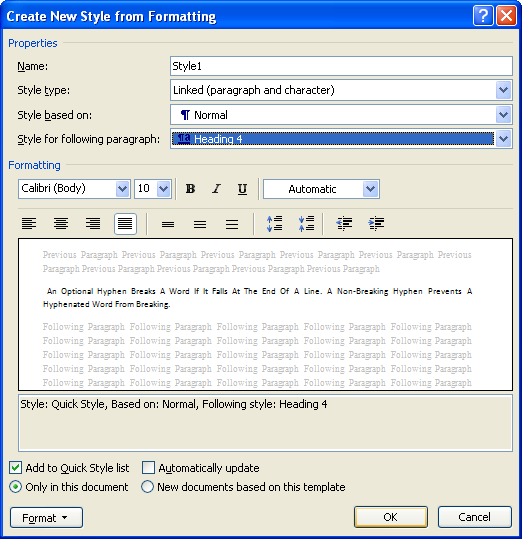Open the Format menu button
Screen dimensions: 522x539
(x=46, y=517)
